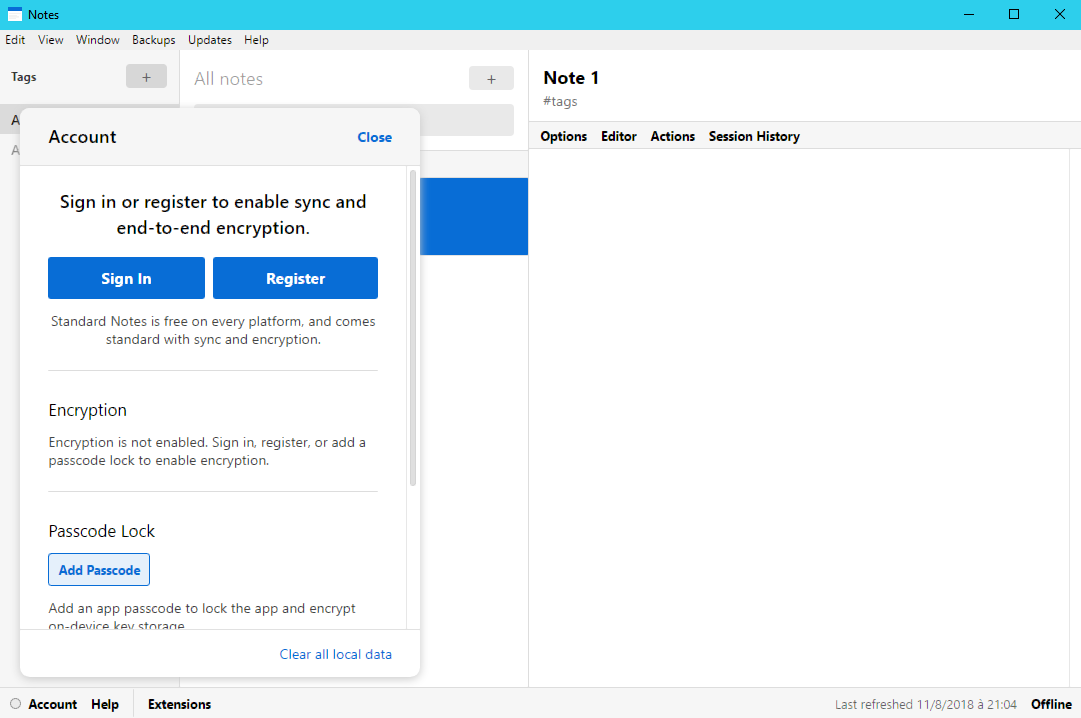The image size is (1081, 718).
Task: Close the Notes window
Action: [x=1059, y=14]
